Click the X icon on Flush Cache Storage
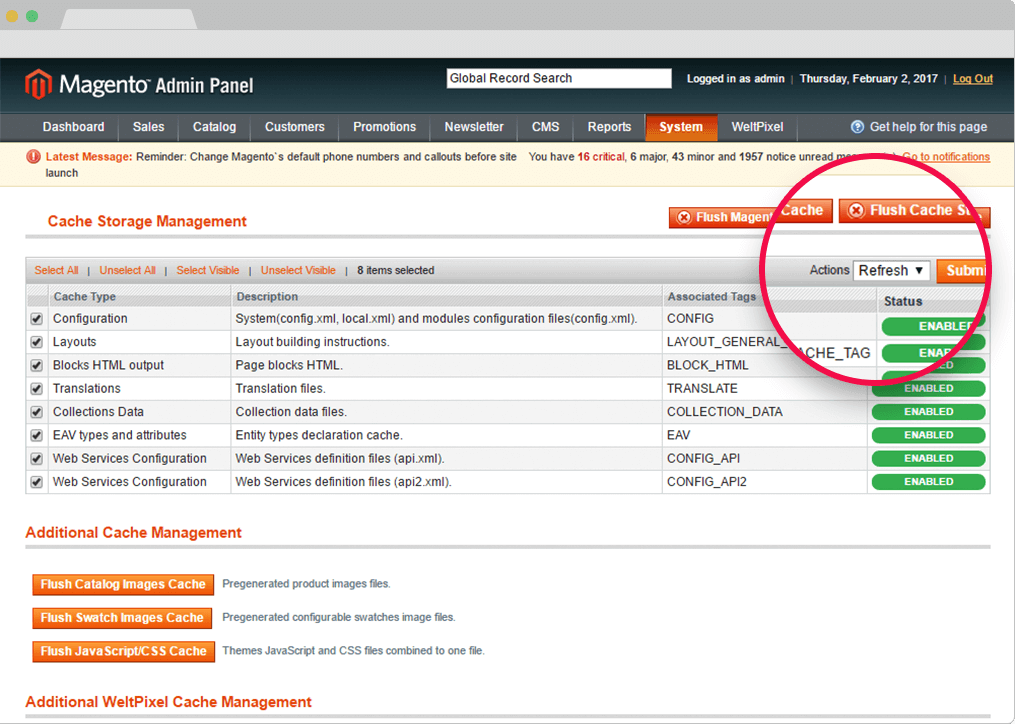Screen dimensions: 1015x724 [857, 211]
